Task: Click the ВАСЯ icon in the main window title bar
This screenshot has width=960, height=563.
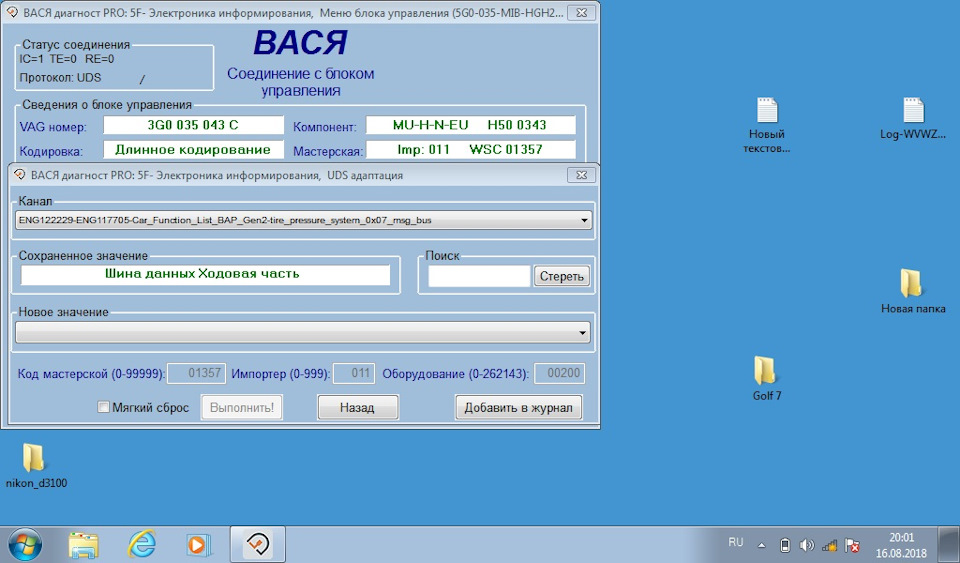Action: (12, 12)
